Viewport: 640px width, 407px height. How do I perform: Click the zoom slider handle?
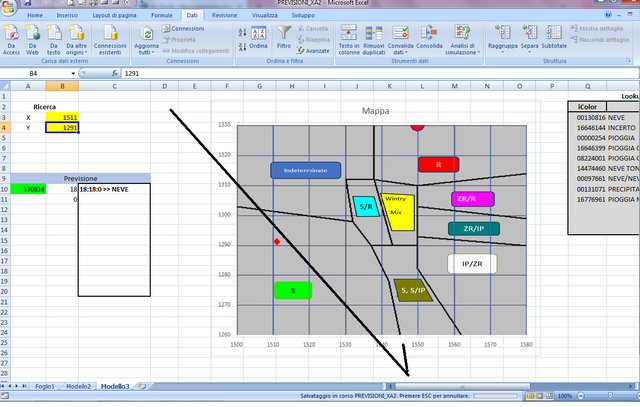click(x=610, y=396)
